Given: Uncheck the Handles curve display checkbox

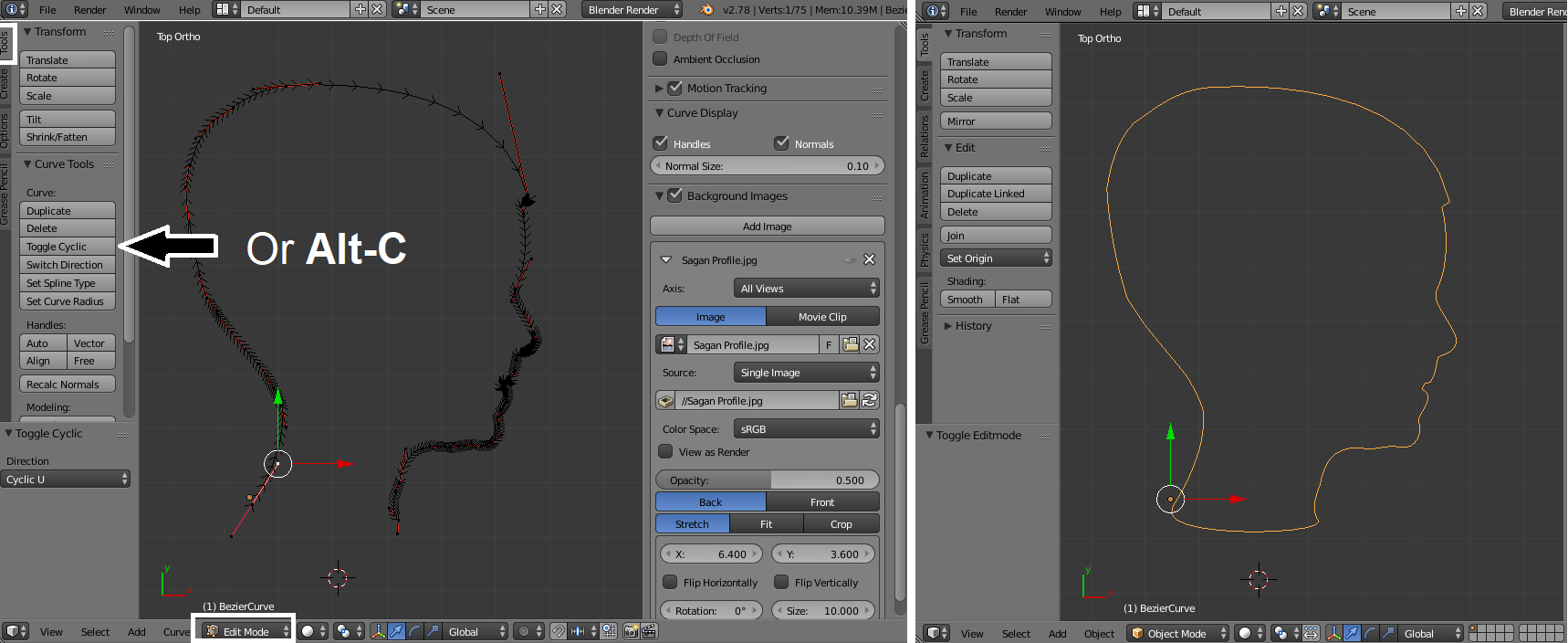Looking at the screenshot, I should point(661,143).
